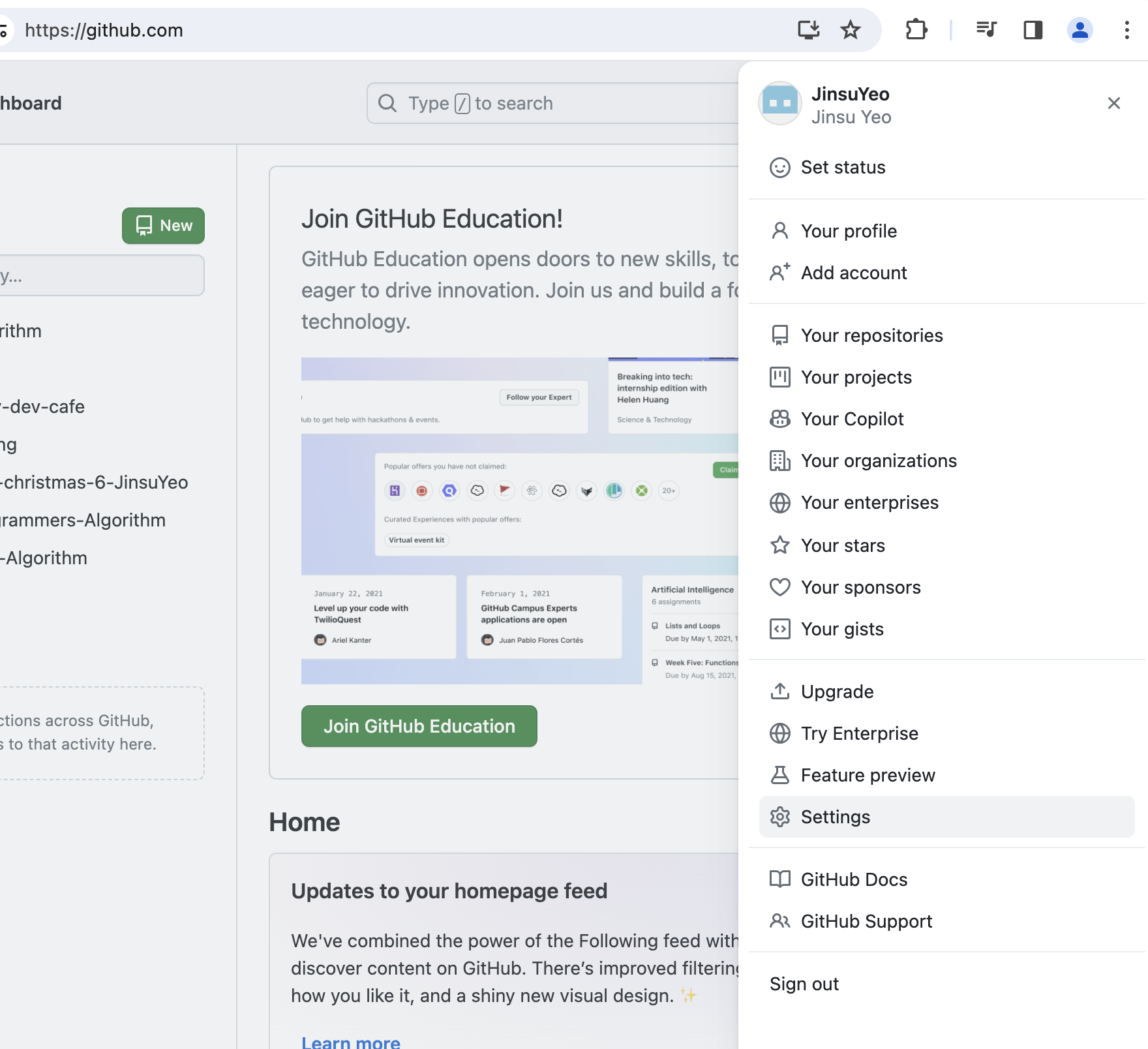Open Your Copilot from the menu

[946, 419]
